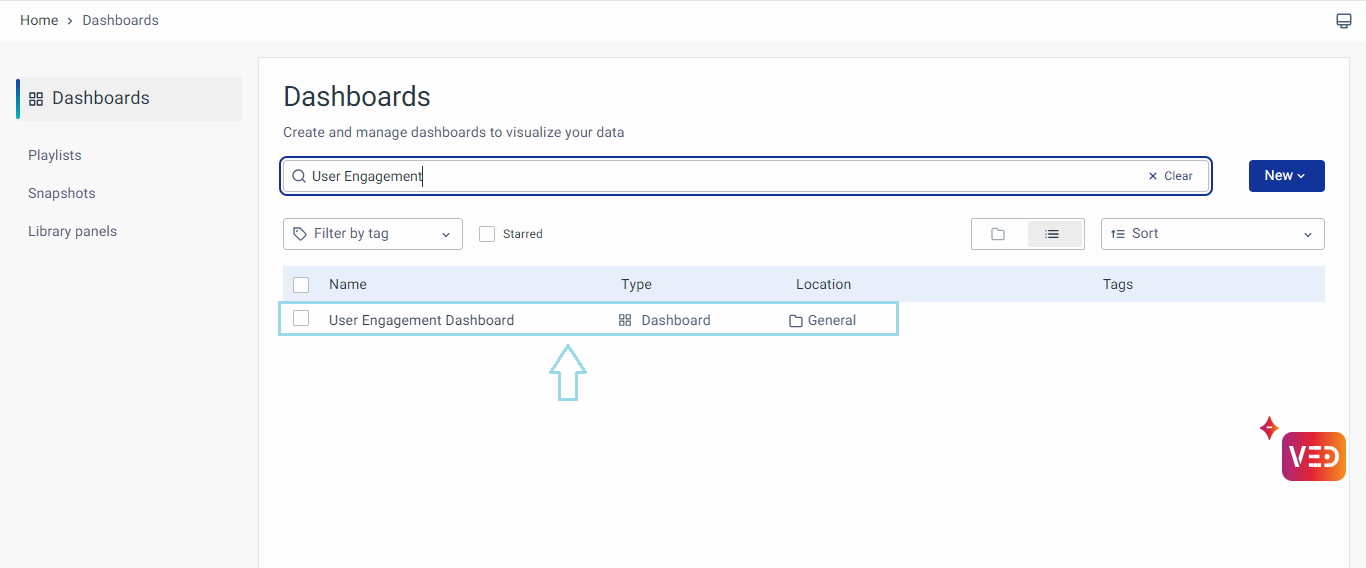Expand the Sort dropdown
1366x568 pixels.
point(1212,234)
